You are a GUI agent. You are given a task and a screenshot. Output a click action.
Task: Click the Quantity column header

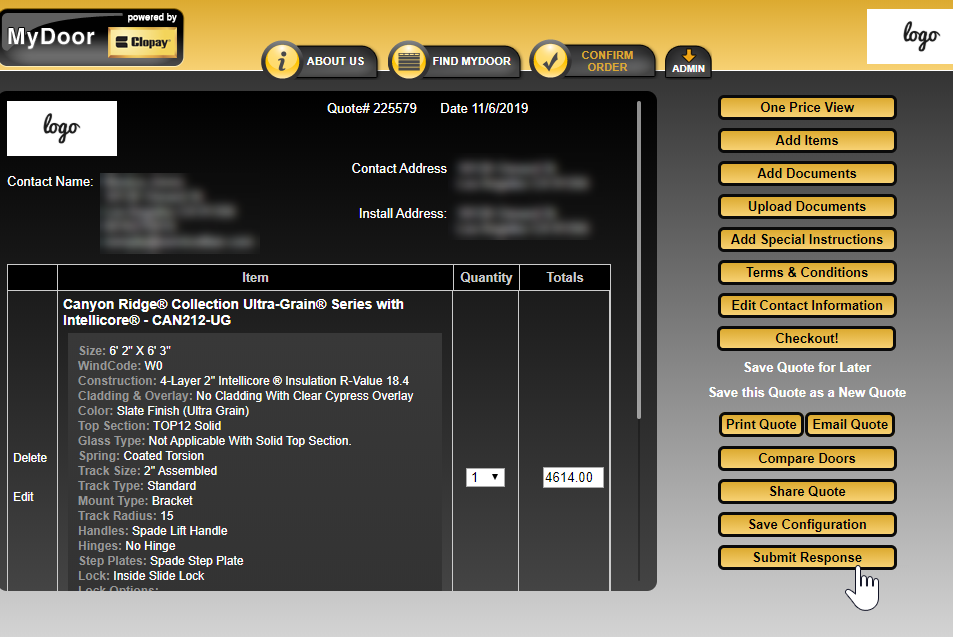pyautogui.click(x=486, y=277)
